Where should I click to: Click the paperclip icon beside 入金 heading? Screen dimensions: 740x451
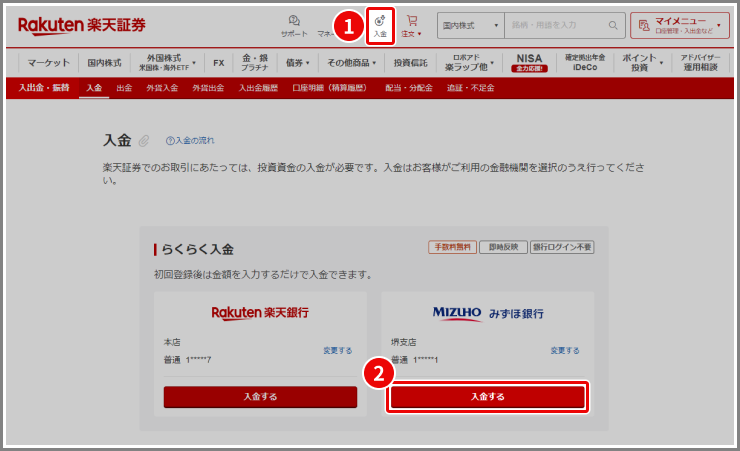[144, 141]
